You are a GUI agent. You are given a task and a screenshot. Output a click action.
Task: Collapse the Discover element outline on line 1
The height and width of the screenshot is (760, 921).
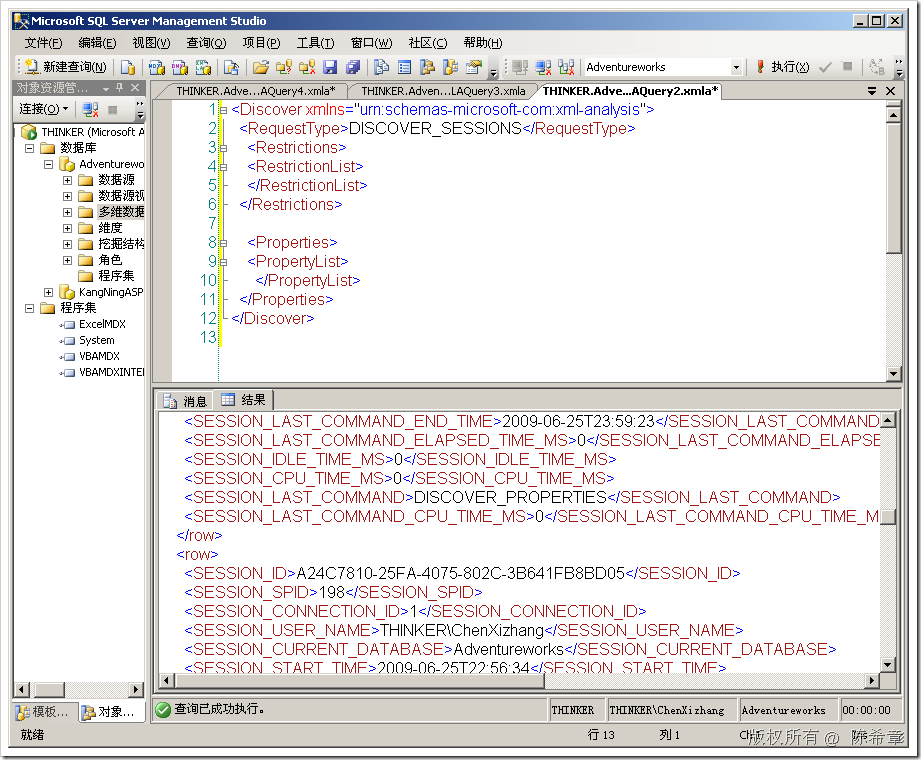(223, 110)
